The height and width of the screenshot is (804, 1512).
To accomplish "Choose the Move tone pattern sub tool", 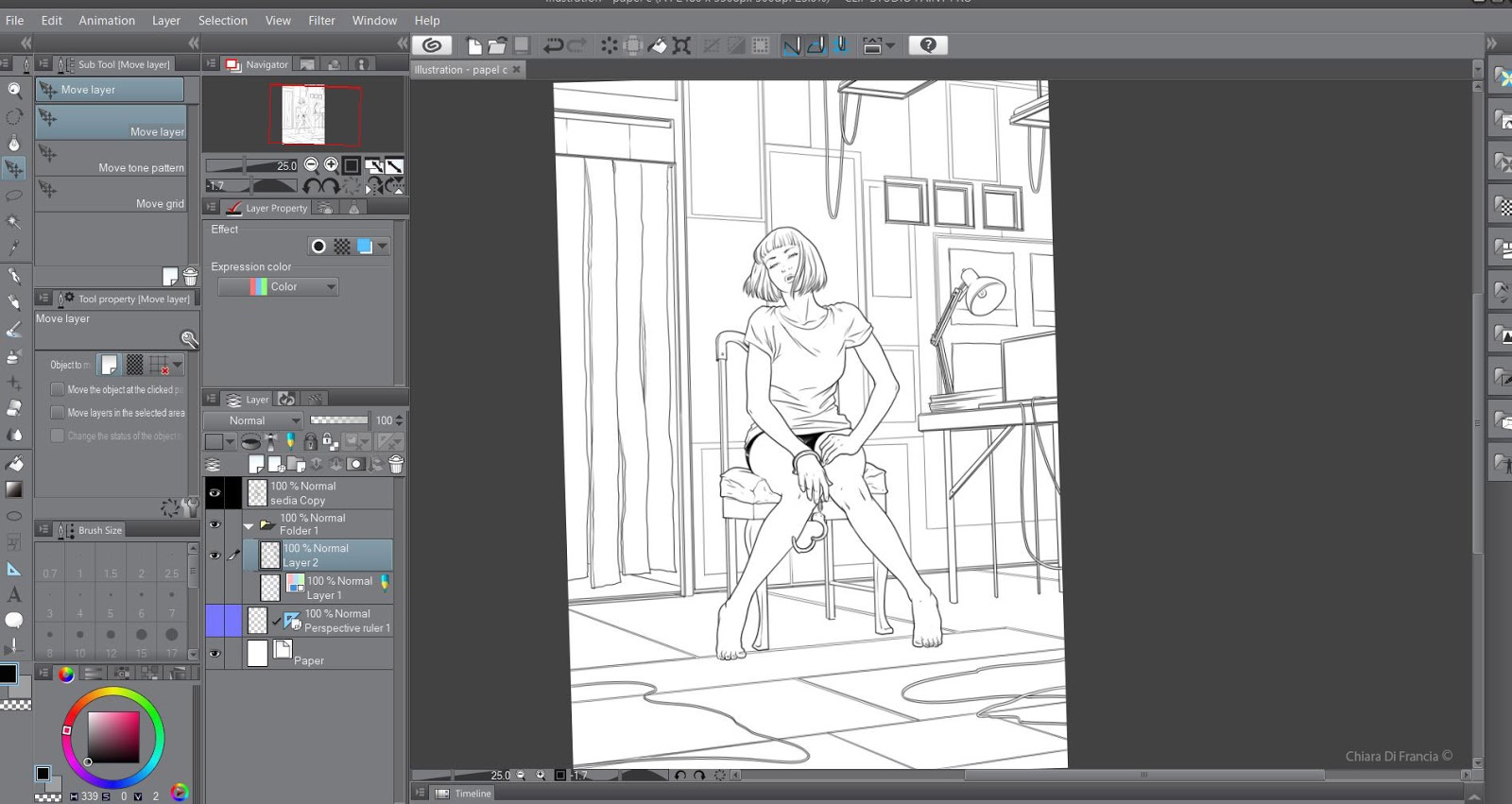I will click(112, 158).
